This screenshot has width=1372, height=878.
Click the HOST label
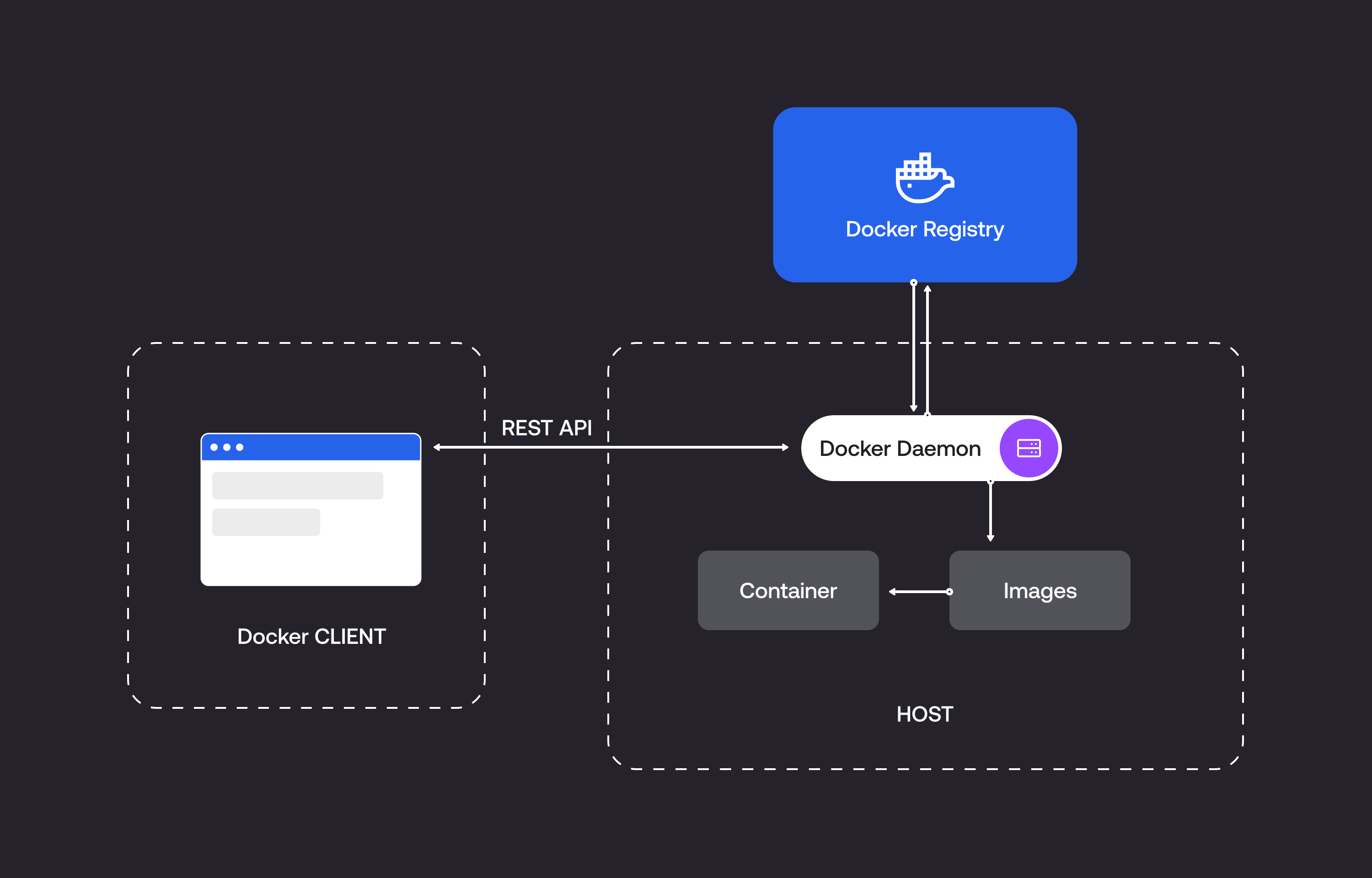click(x=925, y=714)
